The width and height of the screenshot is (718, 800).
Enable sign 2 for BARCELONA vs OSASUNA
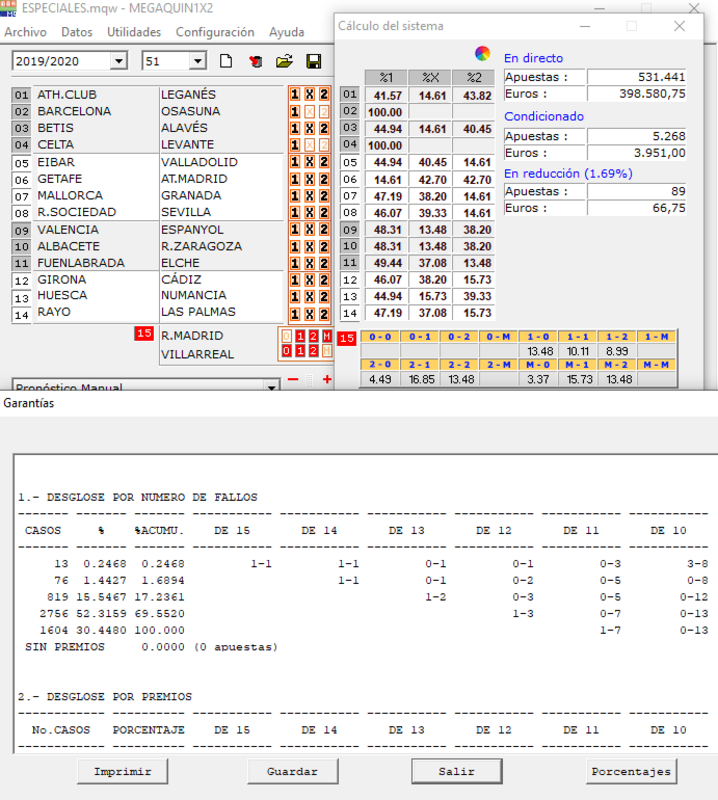click(324, 111)
